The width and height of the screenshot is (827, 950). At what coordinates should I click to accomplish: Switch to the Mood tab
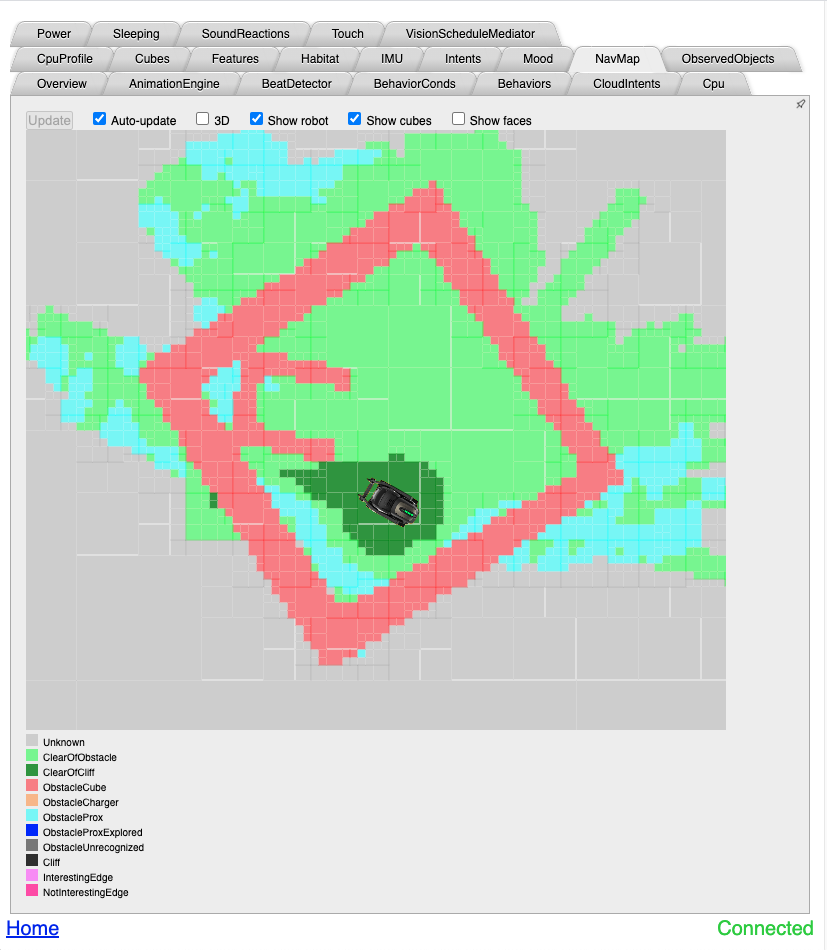point(537,58)
